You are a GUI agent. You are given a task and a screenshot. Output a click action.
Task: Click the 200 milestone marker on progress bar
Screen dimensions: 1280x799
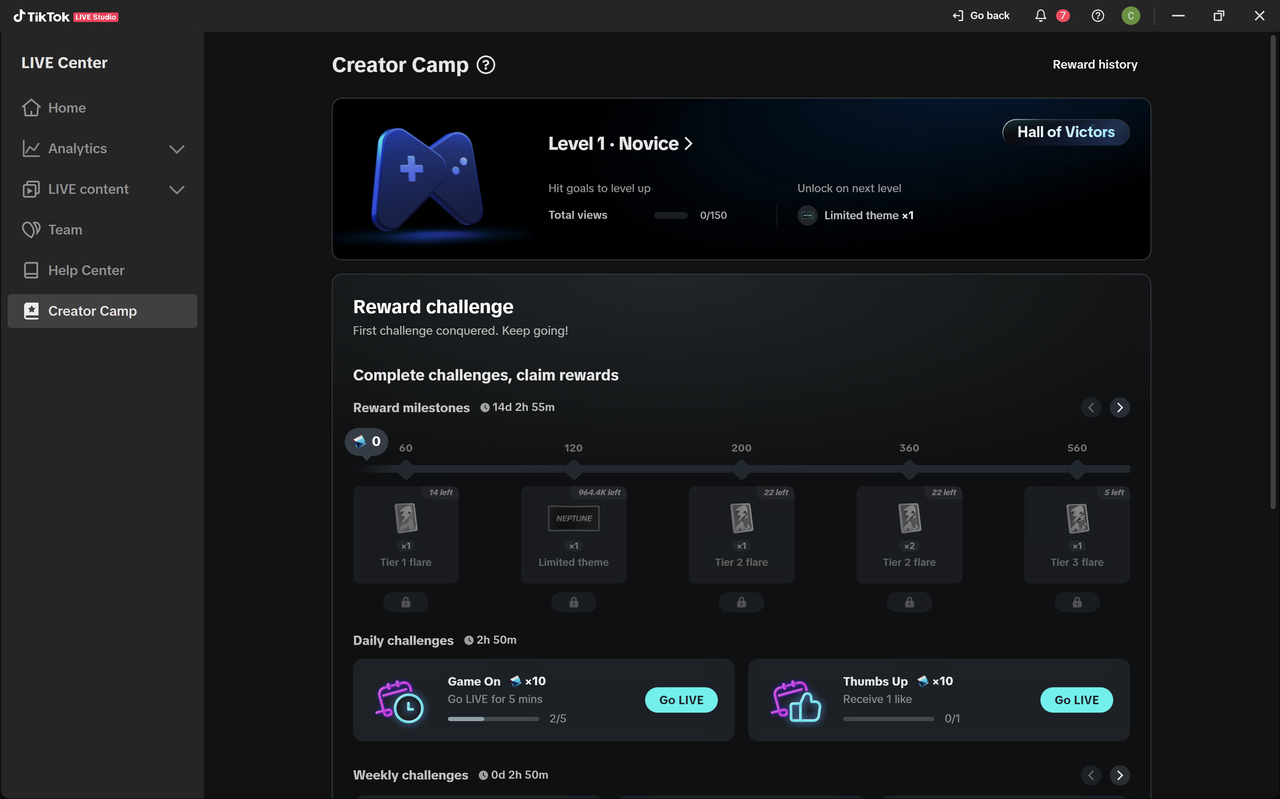pyautogui.click(x=741, y=469)
